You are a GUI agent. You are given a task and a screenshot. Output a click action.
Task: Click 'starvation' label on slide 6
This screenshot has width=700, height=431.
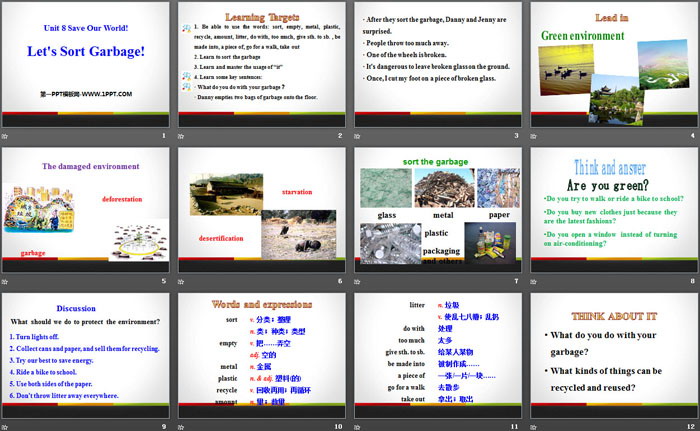coord(297,192)
